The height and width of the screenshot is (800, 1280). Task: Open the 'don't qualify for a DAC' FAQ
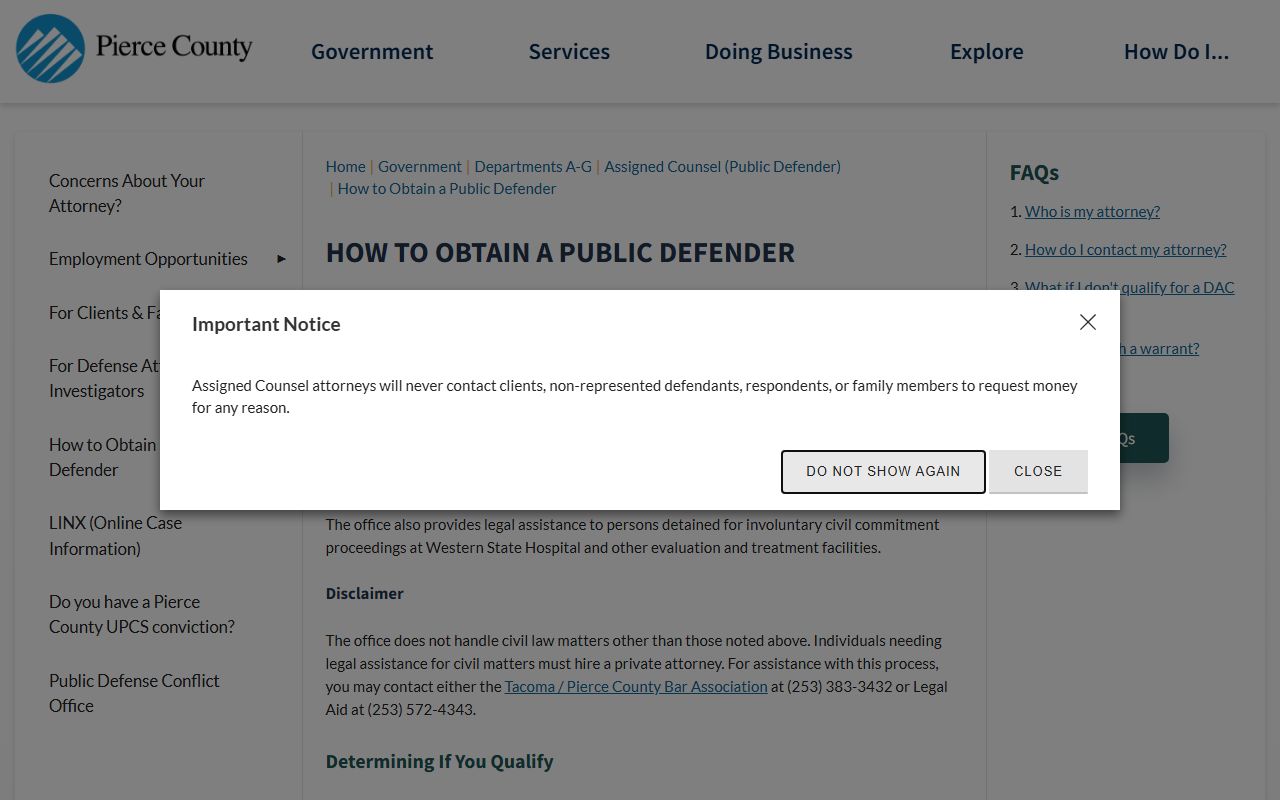(1129, 287)
